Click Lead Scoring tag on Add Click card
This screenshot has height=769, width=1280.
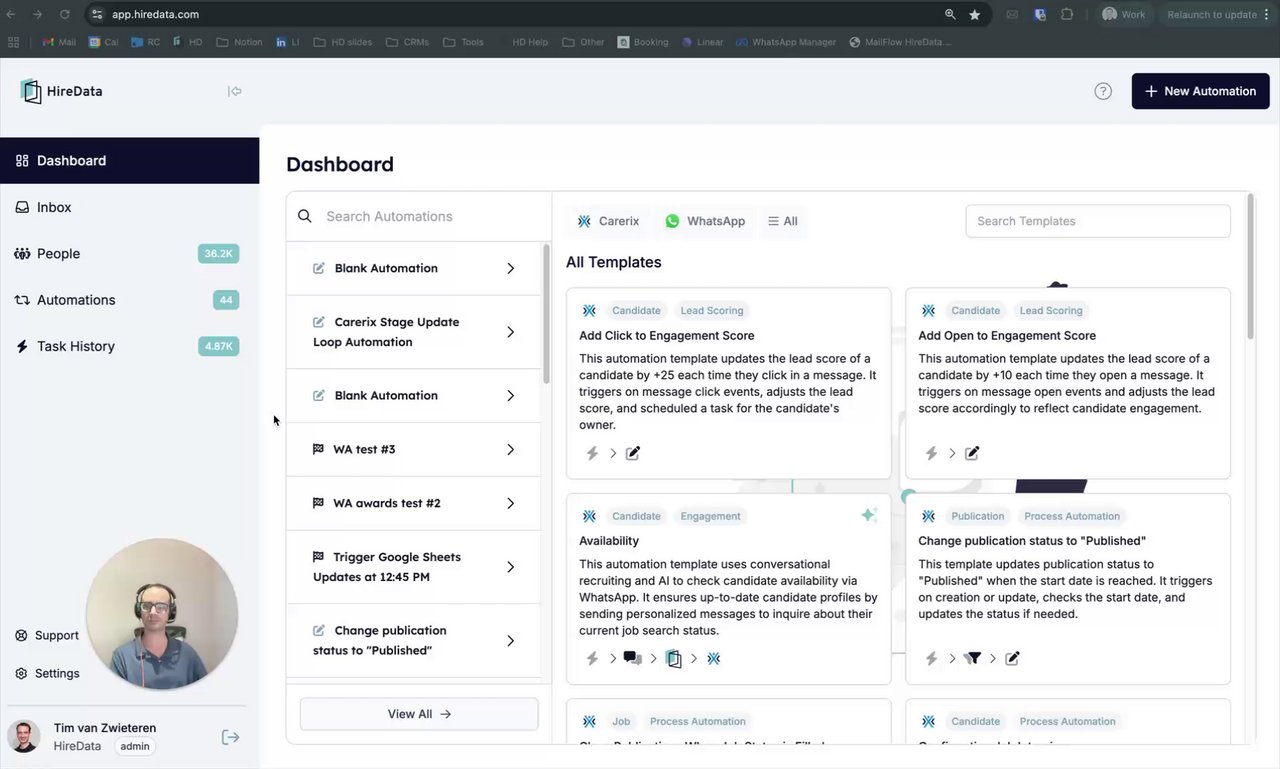[x=712, y=311]
